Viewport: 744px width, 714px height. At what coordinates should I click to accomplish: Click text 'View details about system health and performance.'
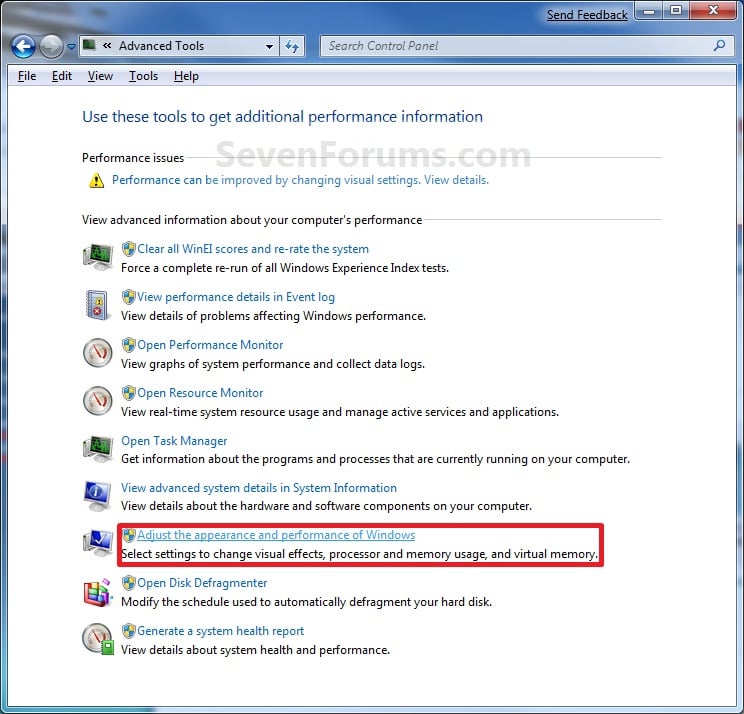coord(255,650)
